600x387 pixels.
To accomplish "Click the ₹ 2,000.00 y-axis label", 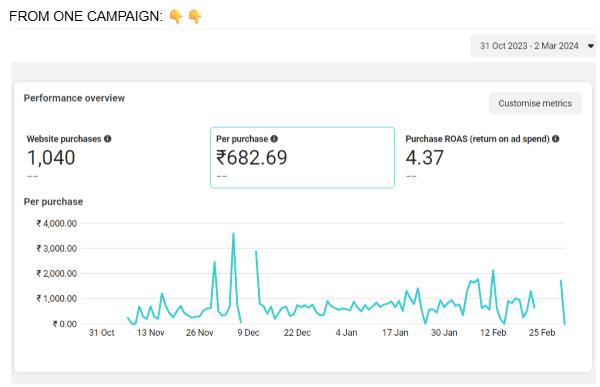I will click(x=57, y=274).
